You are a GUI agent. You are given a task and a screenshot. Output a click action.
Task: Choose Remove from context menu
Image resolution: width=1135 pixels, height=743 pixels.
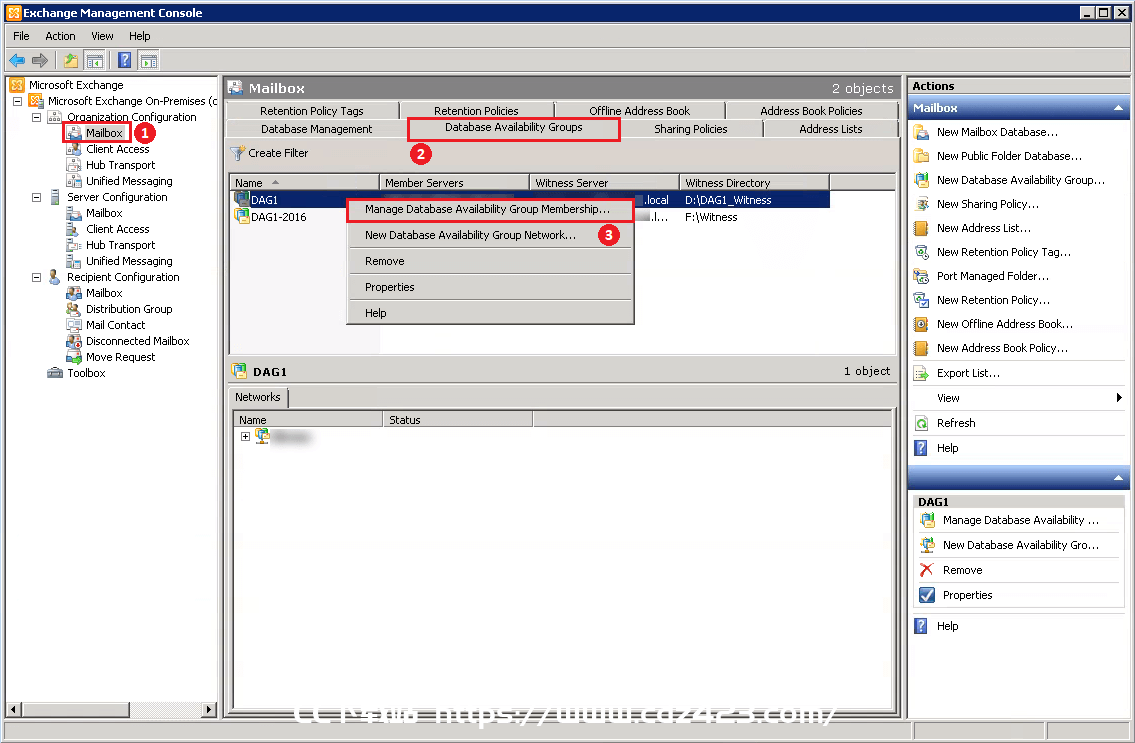tap(490, 261)
